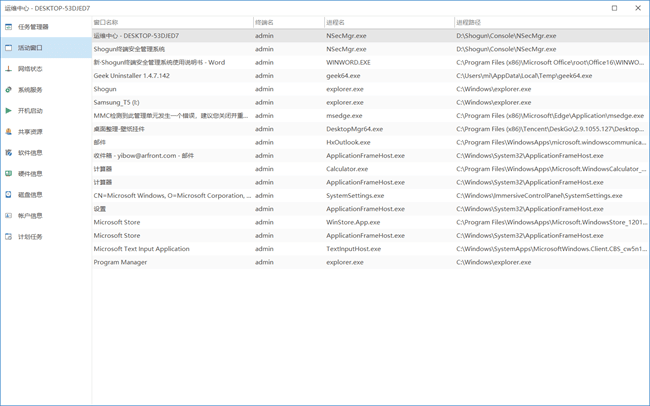650x406 pixels.
Task: Click the 软件信息 sidebar icon
Action: coord(9,153)
